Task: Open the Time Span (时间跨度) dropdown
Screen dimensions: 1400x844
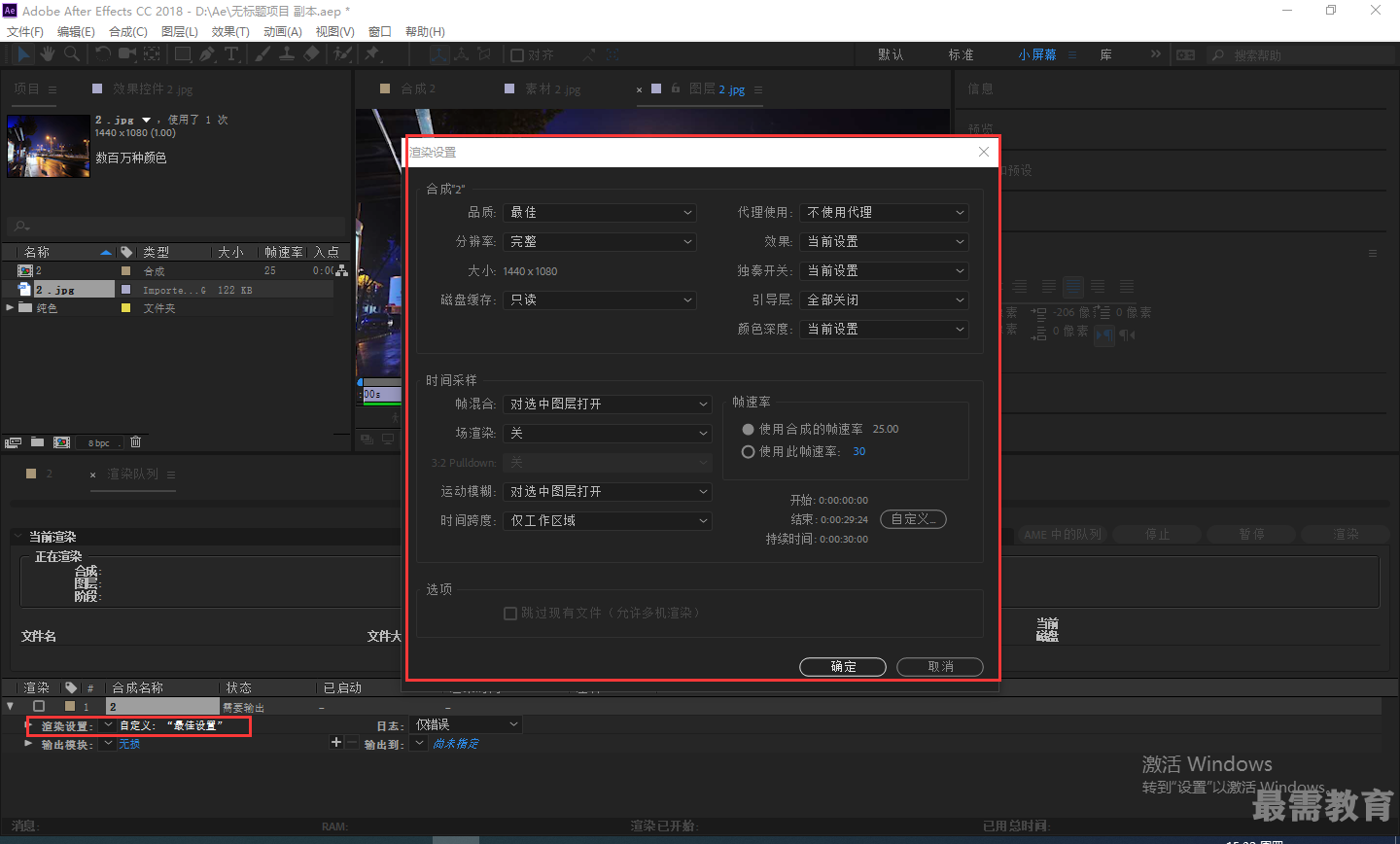Action: [608, 520]
